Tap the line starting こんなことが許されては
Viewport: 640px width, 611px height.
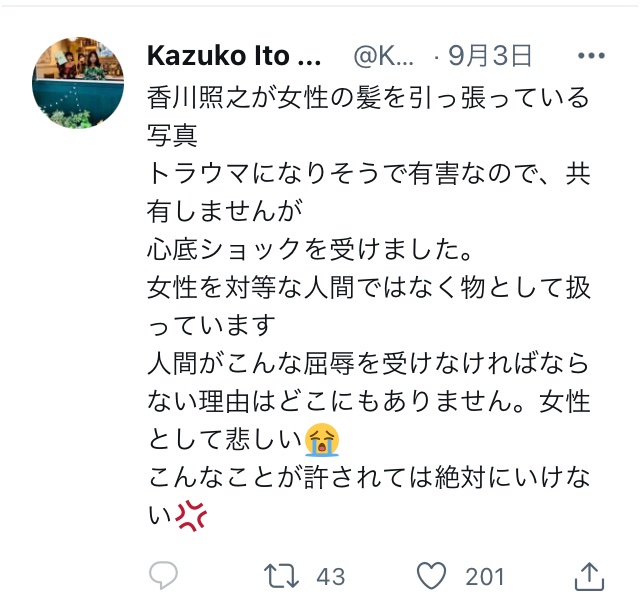point(369,477)
